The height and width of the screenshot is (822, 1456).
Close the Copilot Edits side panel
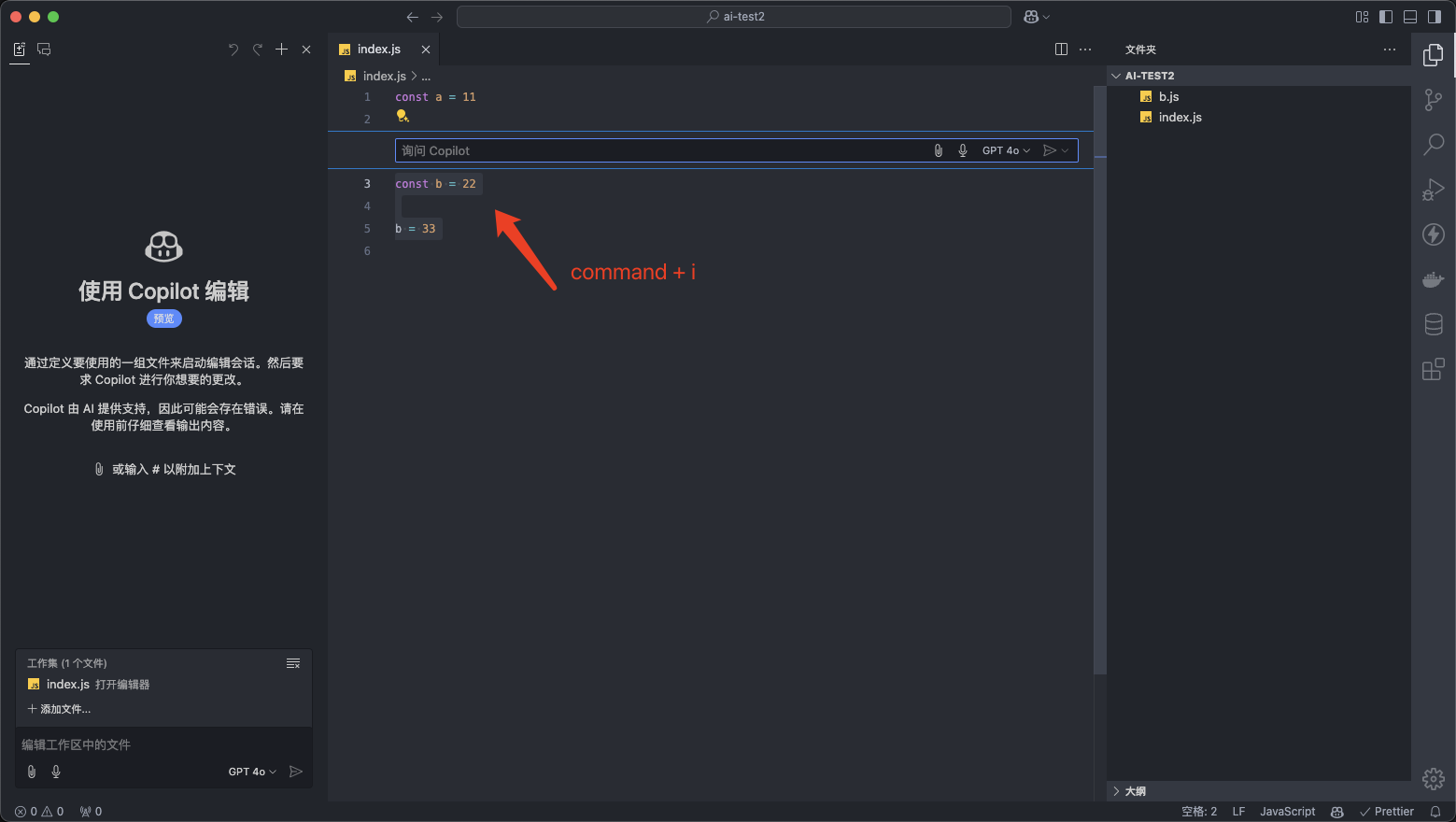tap(306, 50)
